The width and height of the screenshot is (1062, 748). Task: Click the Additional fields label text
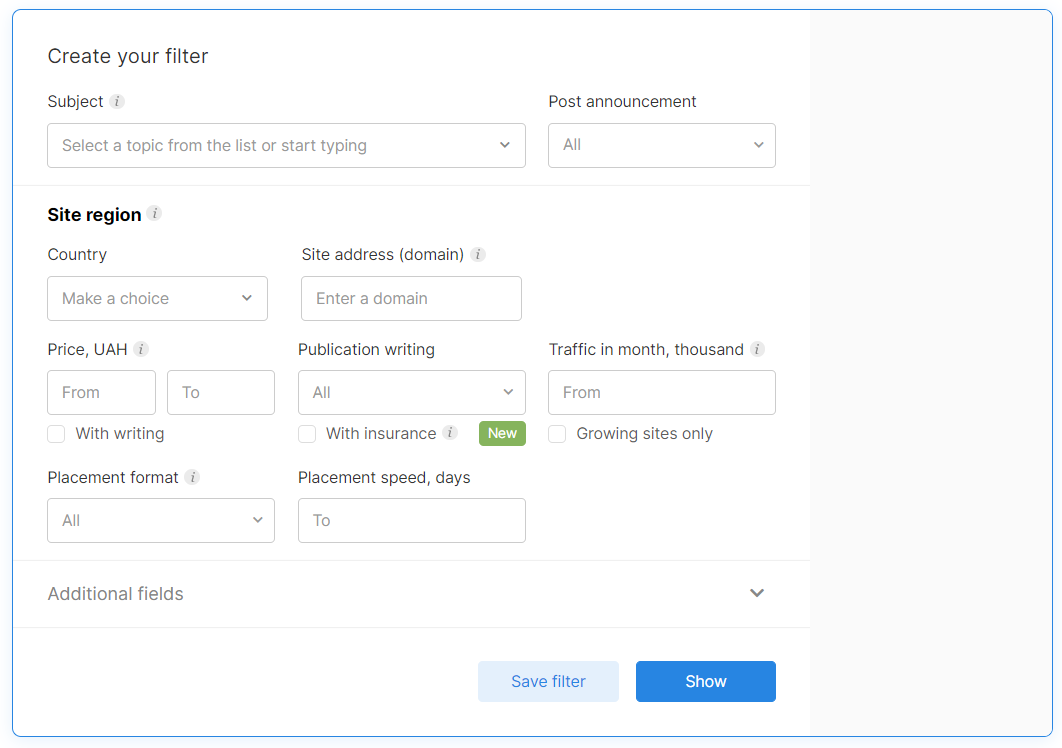[115, 594]
